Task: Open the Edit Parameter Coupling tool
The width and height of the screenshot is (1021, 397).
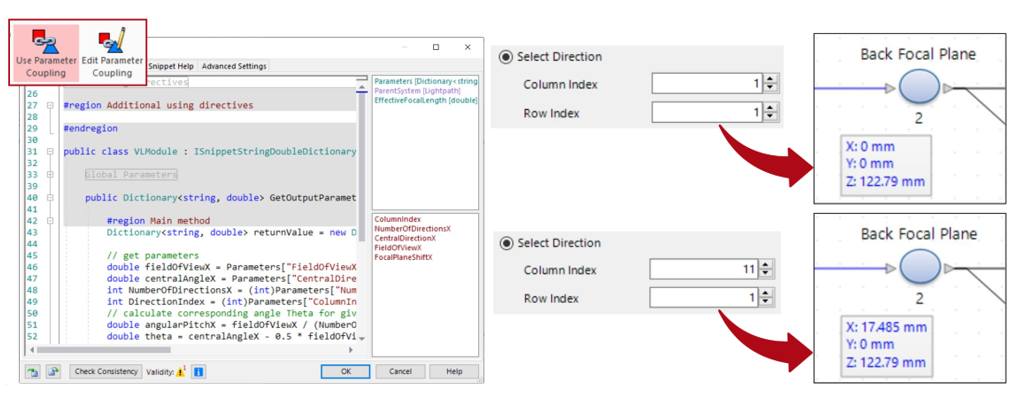Action: point(112,53)
